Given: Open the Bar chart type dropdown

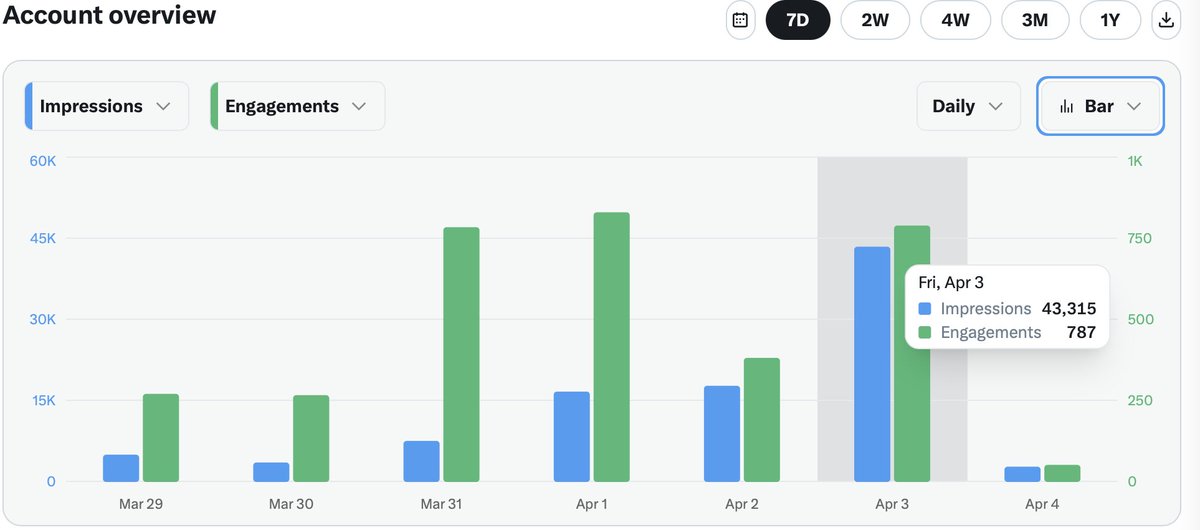Looking at the screenshot, I should pyautogui.click(x=1100, y=106).
